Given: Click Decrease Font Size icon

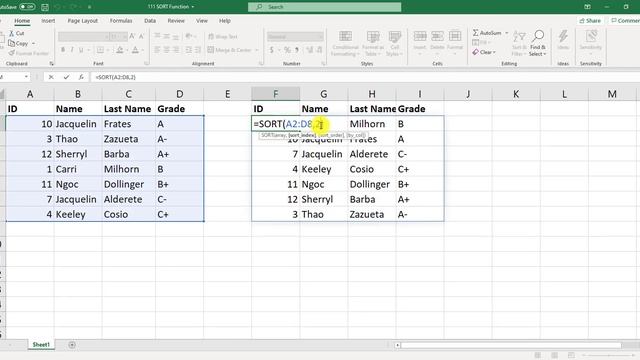Looking at the screenshot, I should coord(141,36).
